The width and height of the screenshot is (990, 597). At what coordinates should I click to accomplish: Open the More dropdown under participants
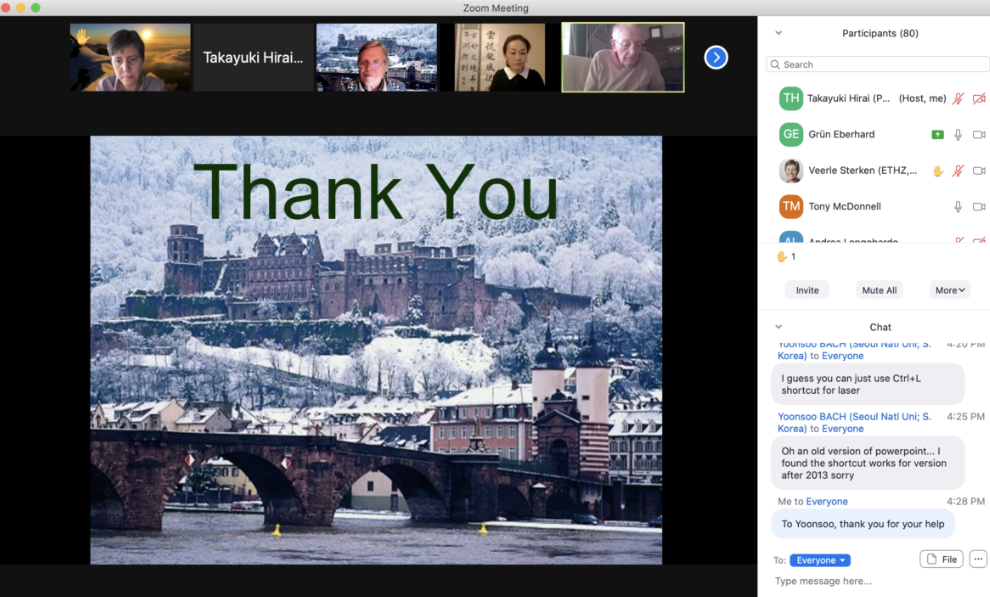(x=950, y=290)
